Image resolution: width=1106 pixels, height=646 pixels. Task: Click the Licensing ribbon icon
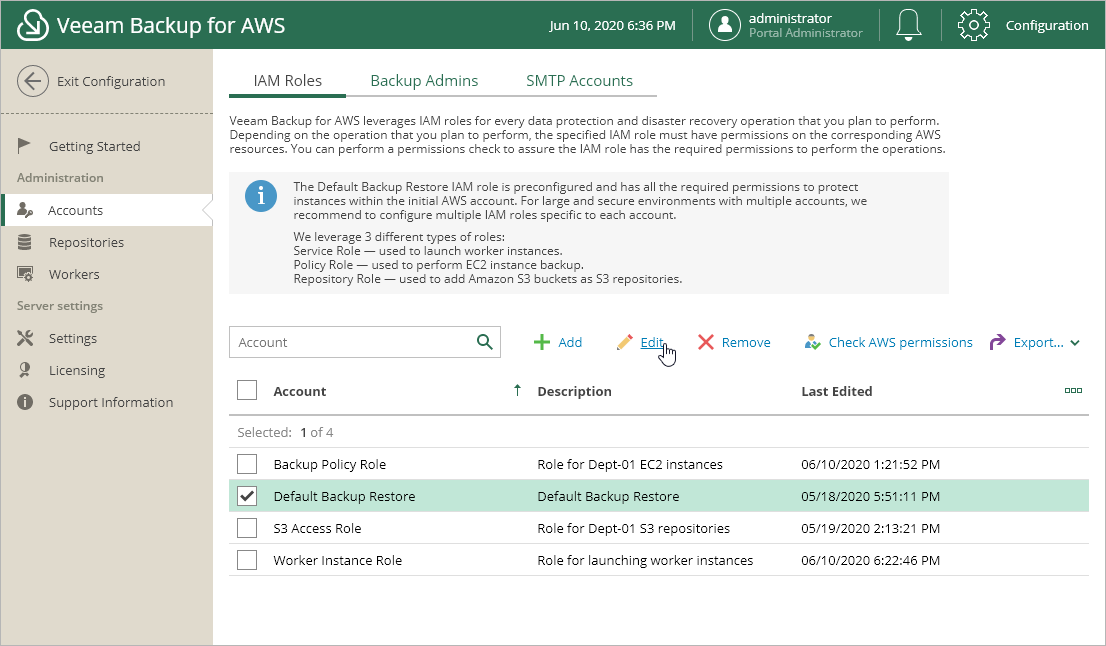(x=25, y=370)
